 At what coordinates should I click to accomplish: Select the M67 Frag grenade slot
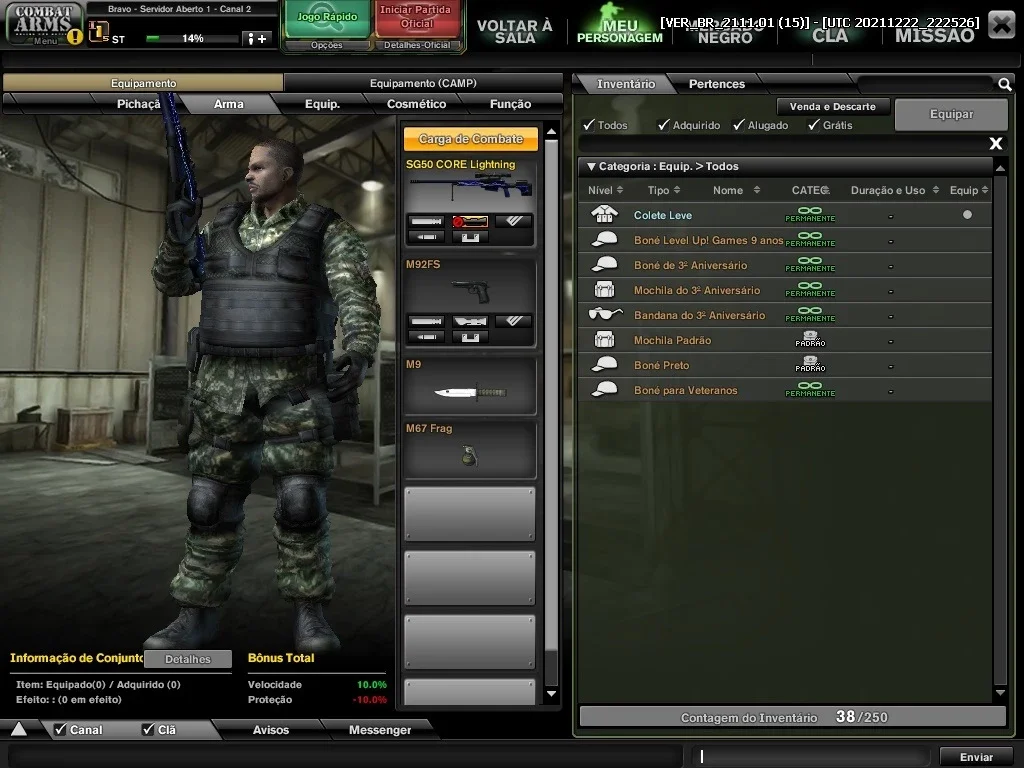click(x=470, y=450)
